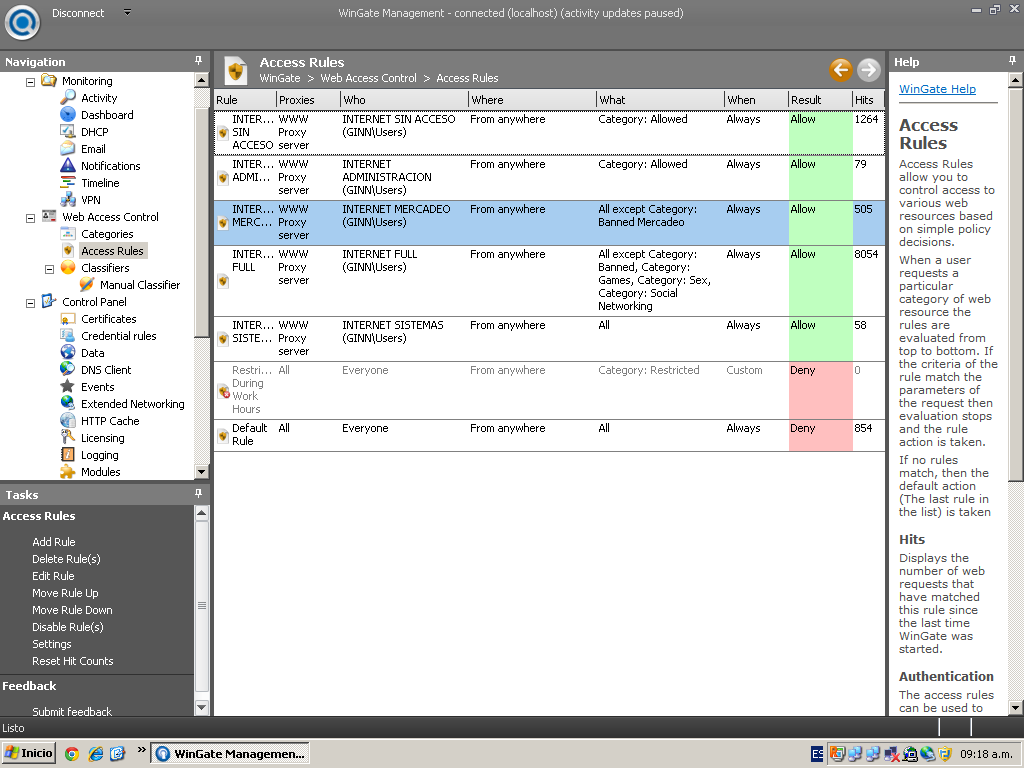This screenshot has height=768, width=1024.
Task: Select the Licensing keys icon
Action: [x=68, y=437]
